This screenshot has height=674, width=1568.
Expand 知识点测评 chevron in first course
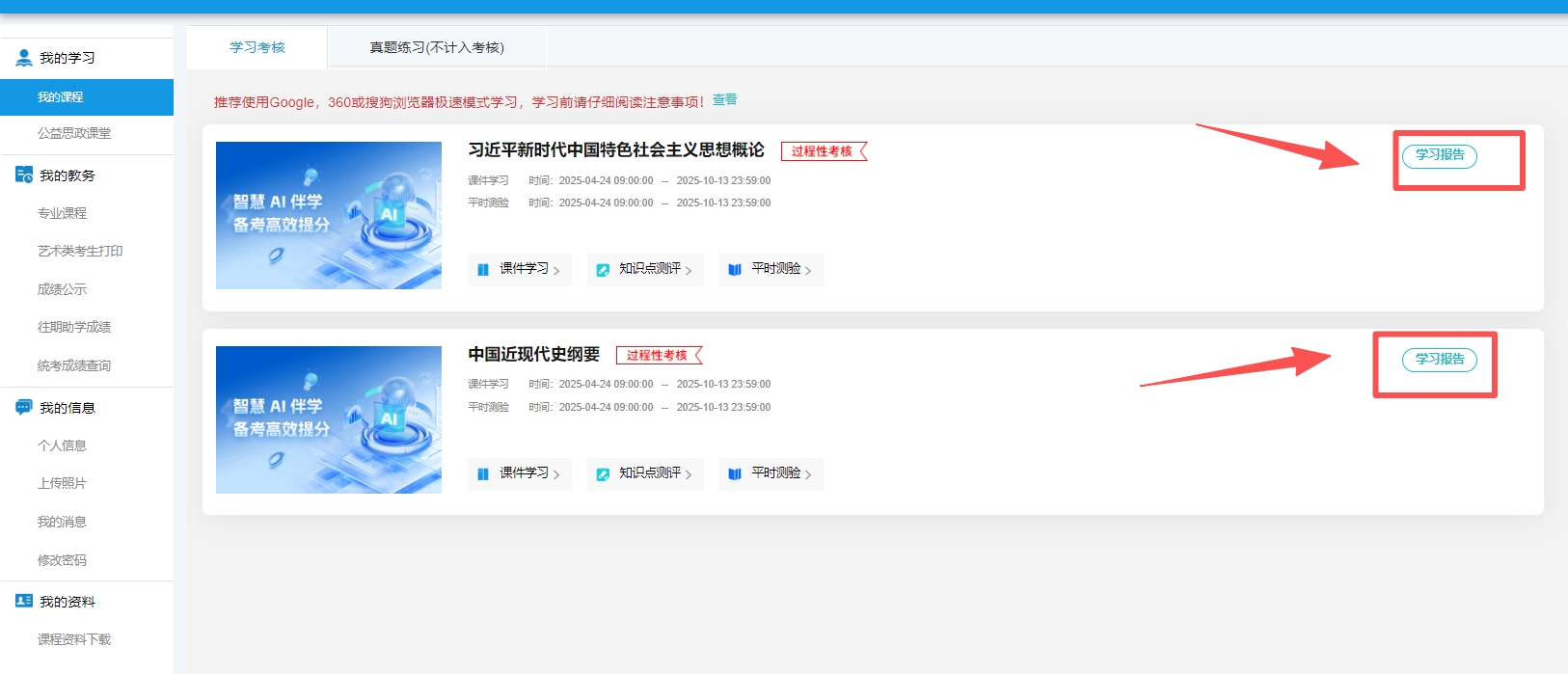coord(689,271)
